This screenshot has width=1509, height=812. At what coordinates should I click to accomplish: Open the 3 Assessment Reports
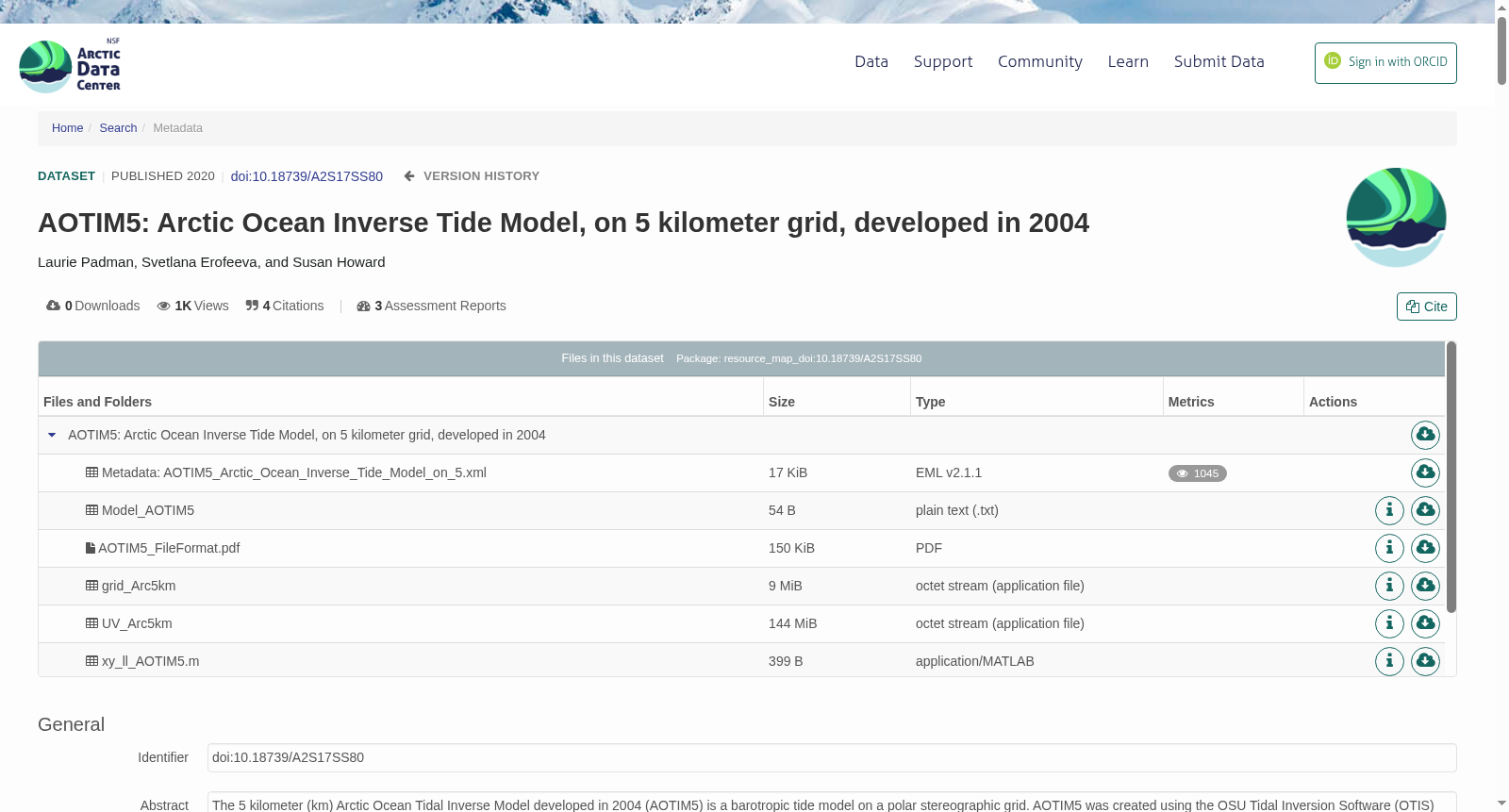pyautogui.click(x=431, y=306)
